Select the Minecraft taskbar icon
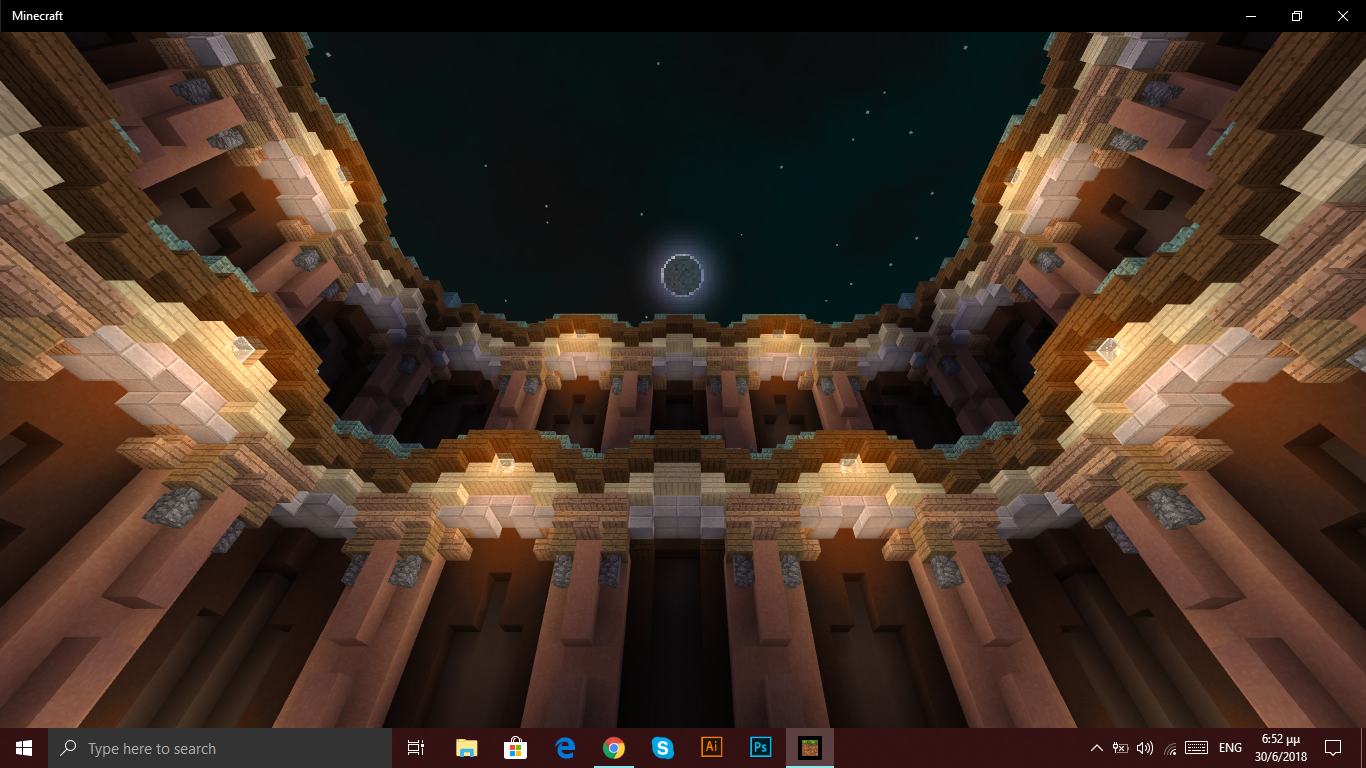This screenshot has width=1366, height=768. pyautogui.click(x=810, y=748)
